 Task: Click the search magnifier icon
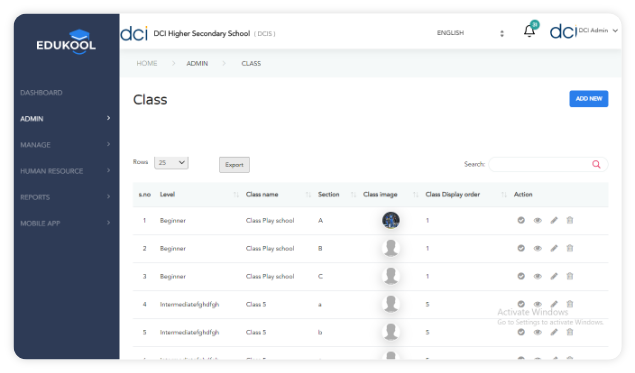(x=596, y=164)
